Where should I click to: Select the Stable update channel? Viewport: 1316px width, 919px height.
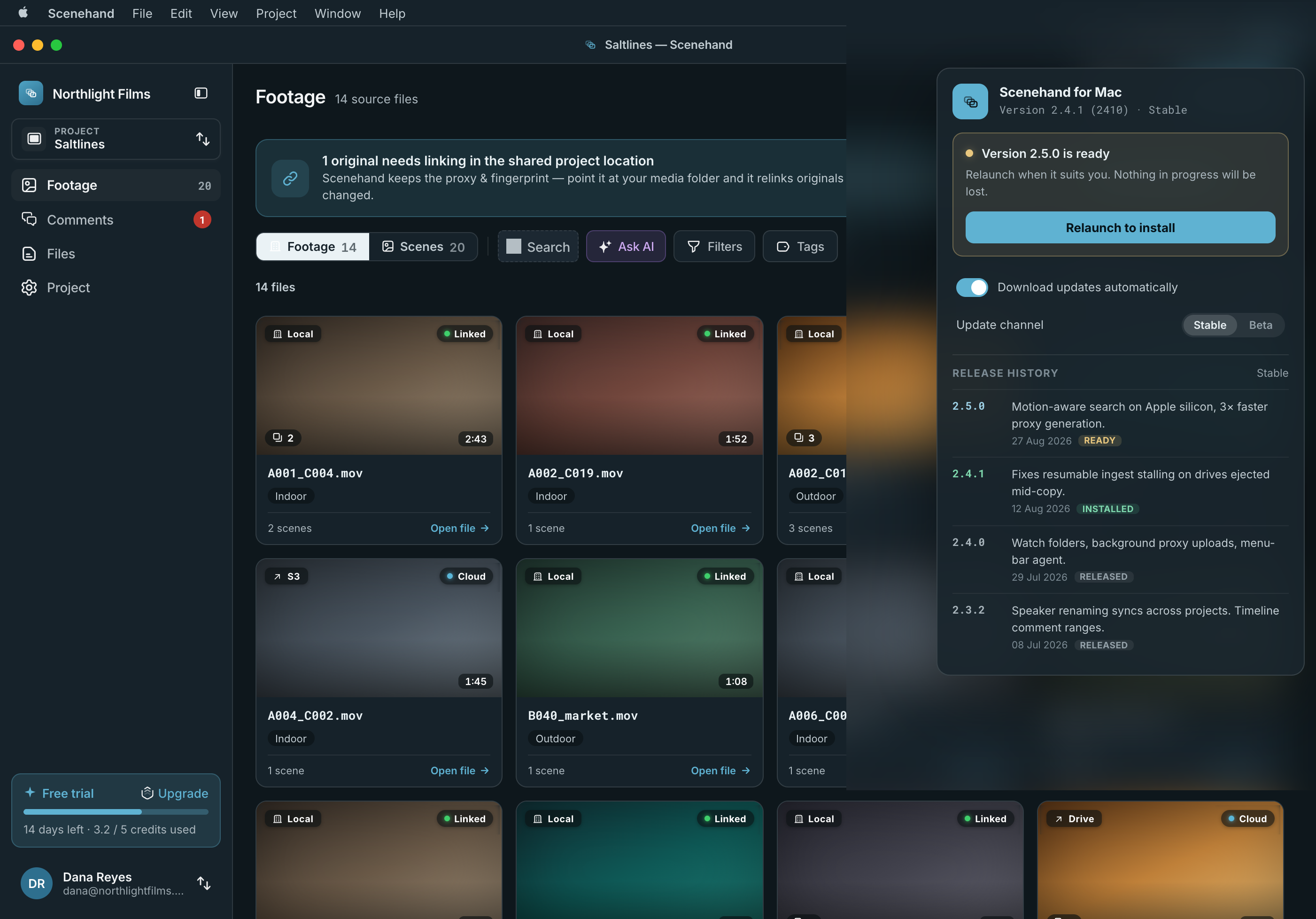coord(1209,325)
